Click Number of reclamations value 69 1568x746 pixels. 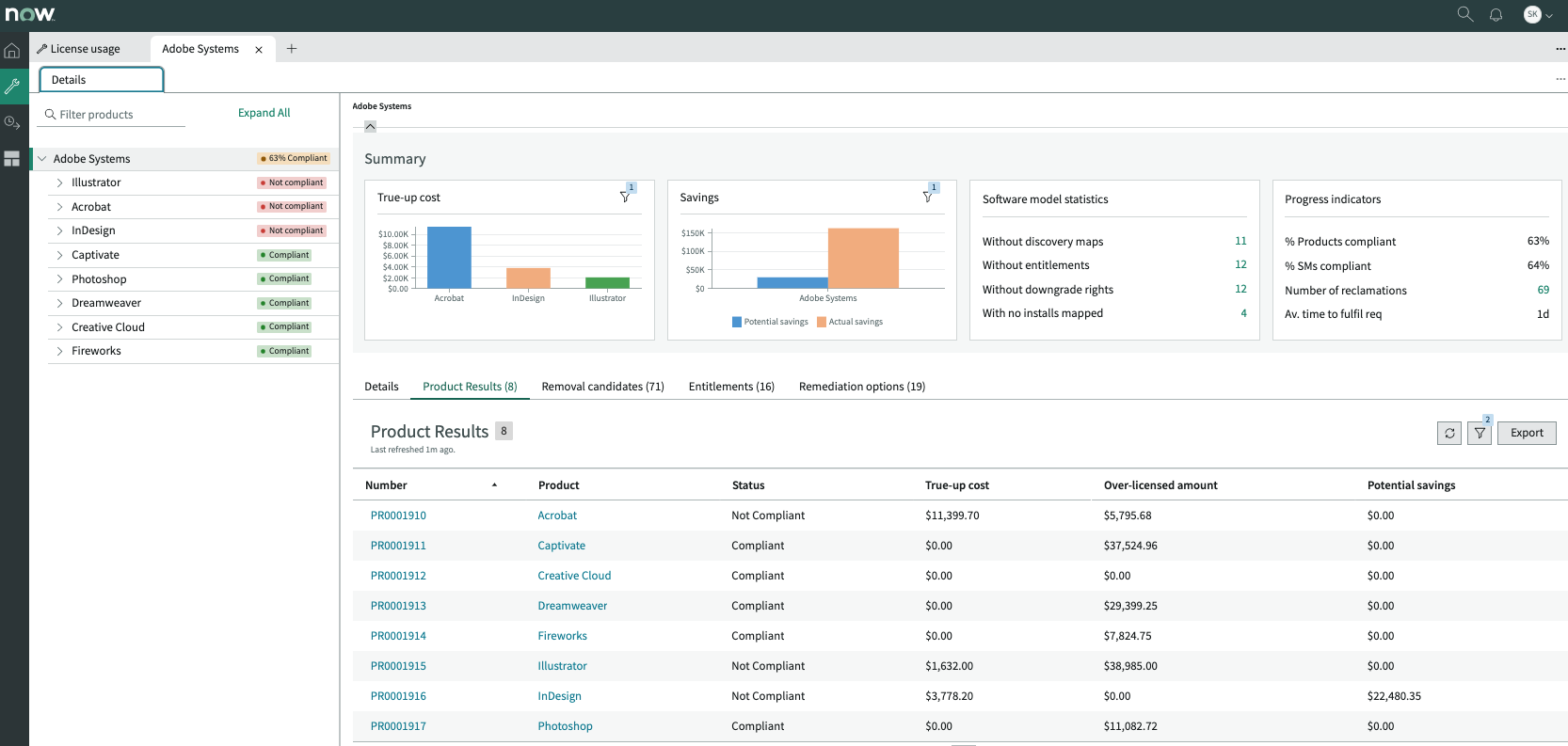click(x=1544, y=290)
